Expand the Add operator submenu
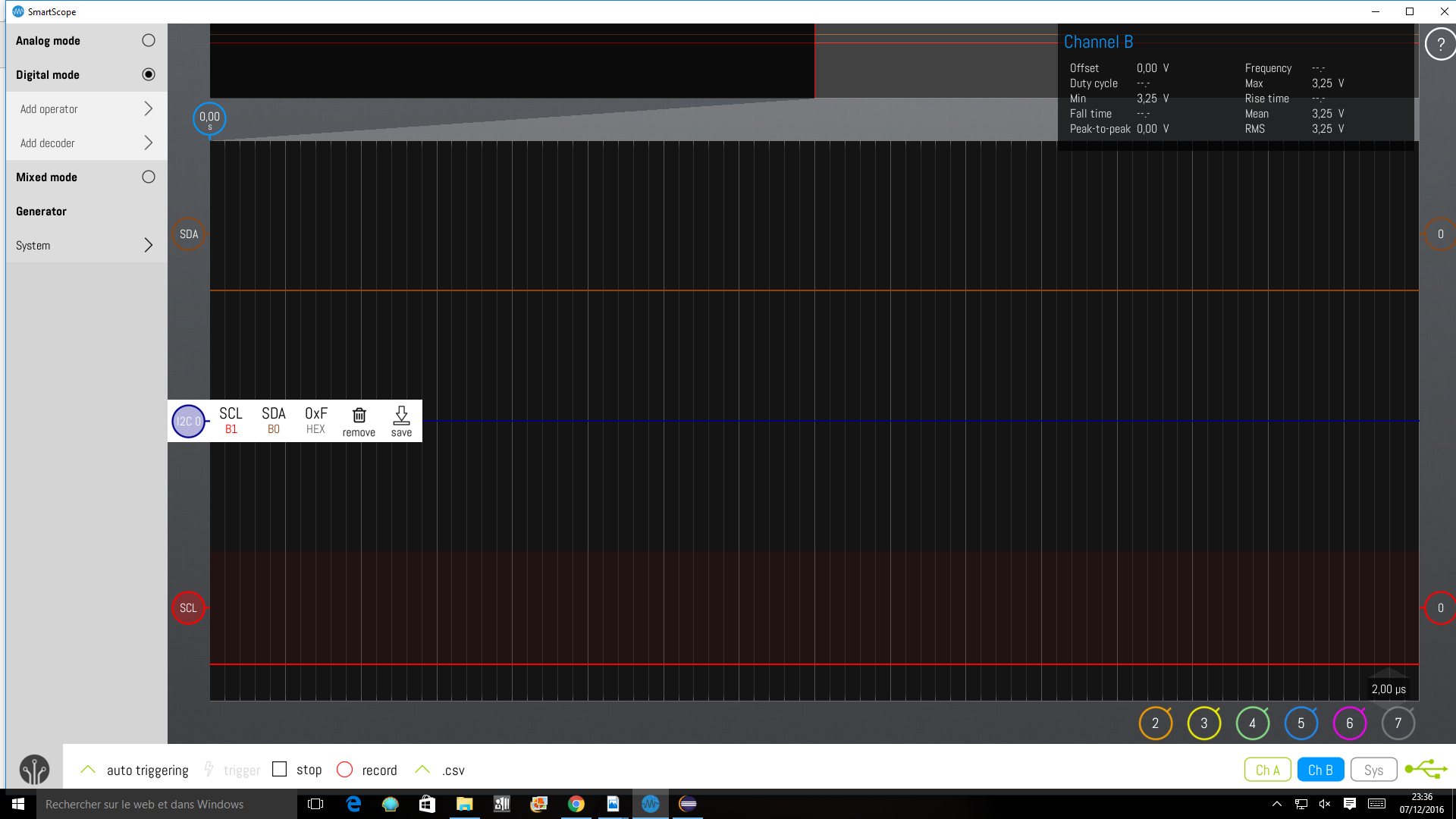1456x819 pixels. 149,108
